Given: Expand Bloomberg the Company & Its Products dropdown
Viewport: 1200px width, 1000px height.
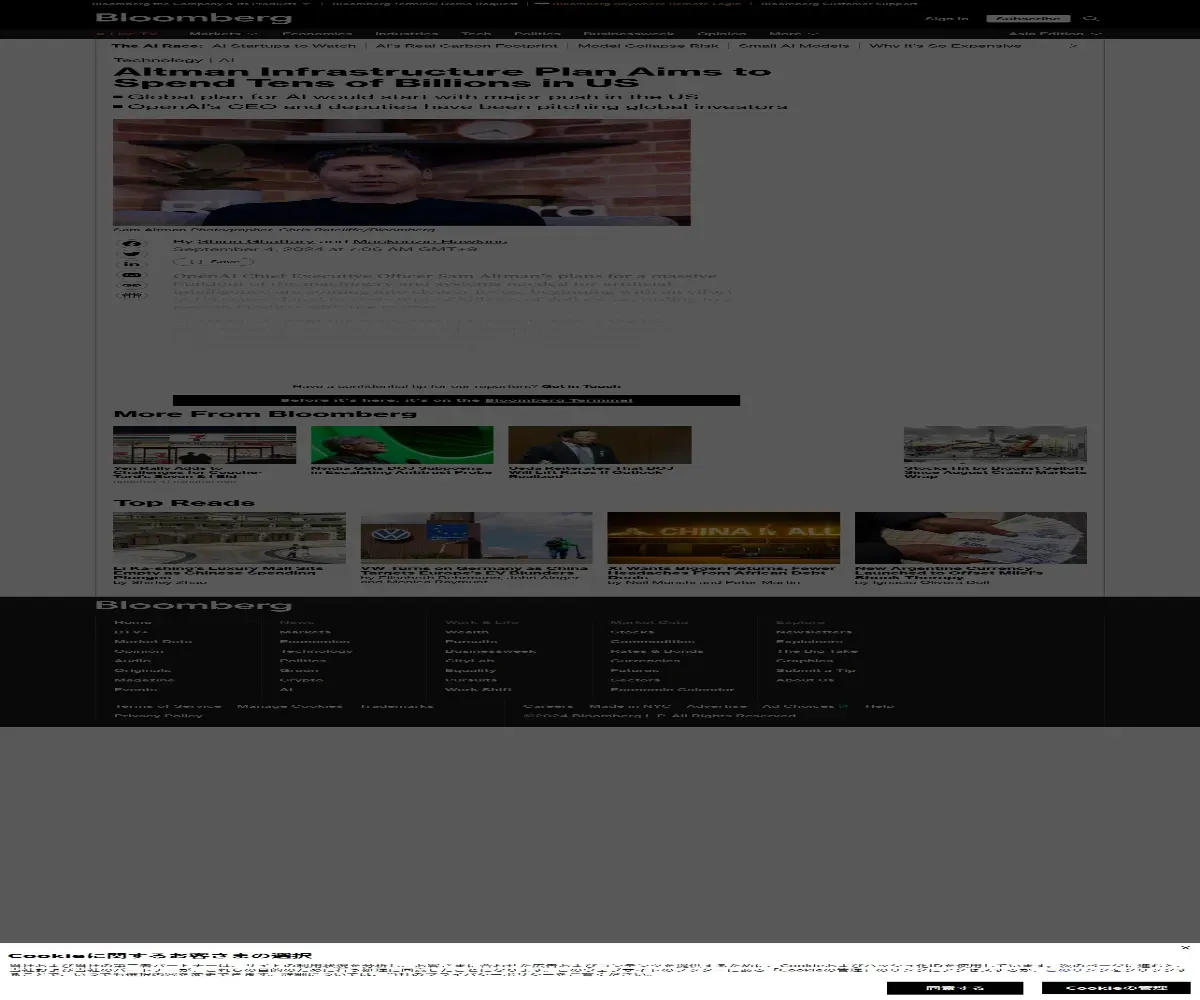Looking at the screenshot, I should [x=203, y=3].
